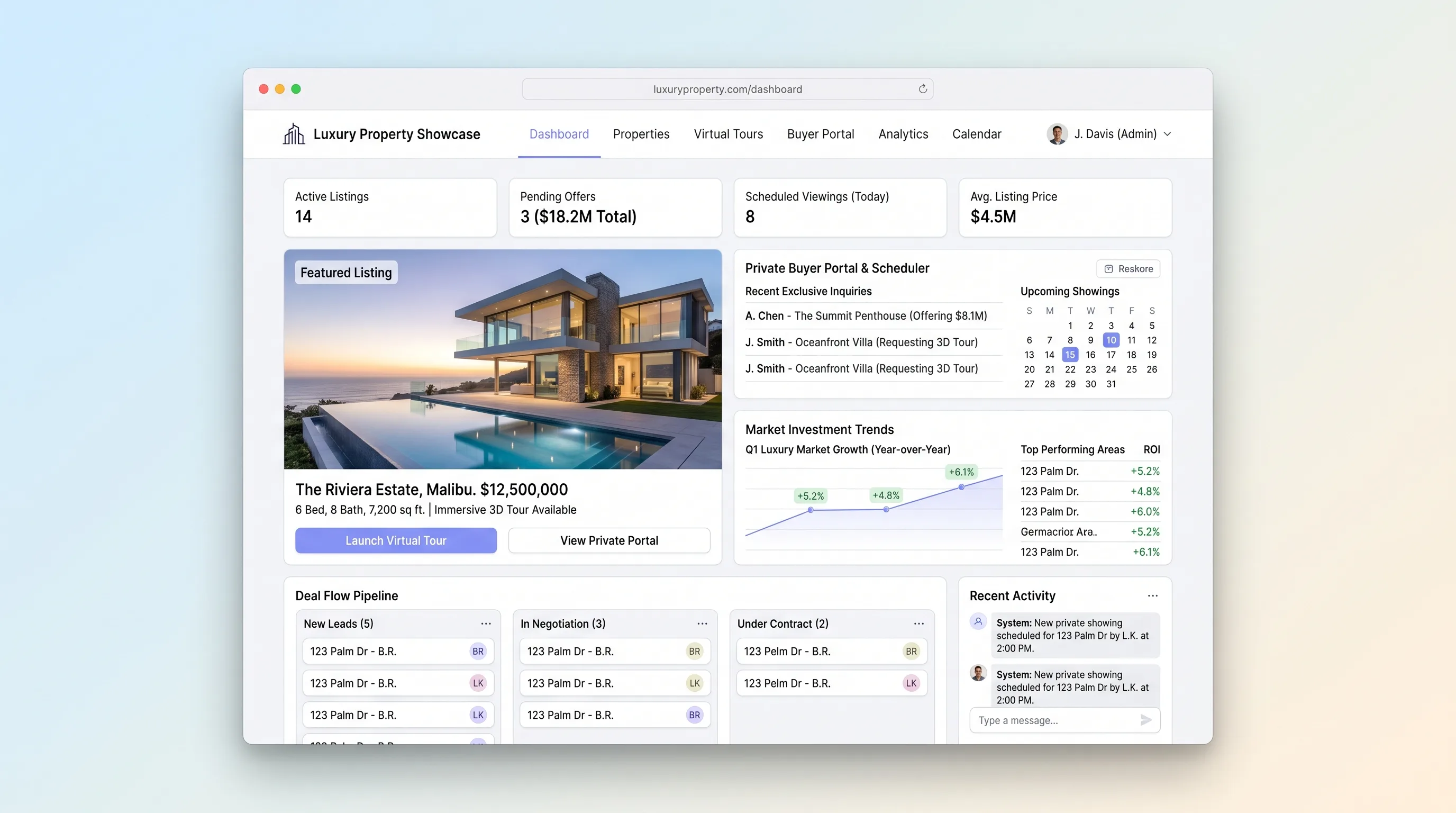The image size is (1456, 813).
Task: Select highlighted date 15 in the calendar
Action: [x=1069, y=355]
